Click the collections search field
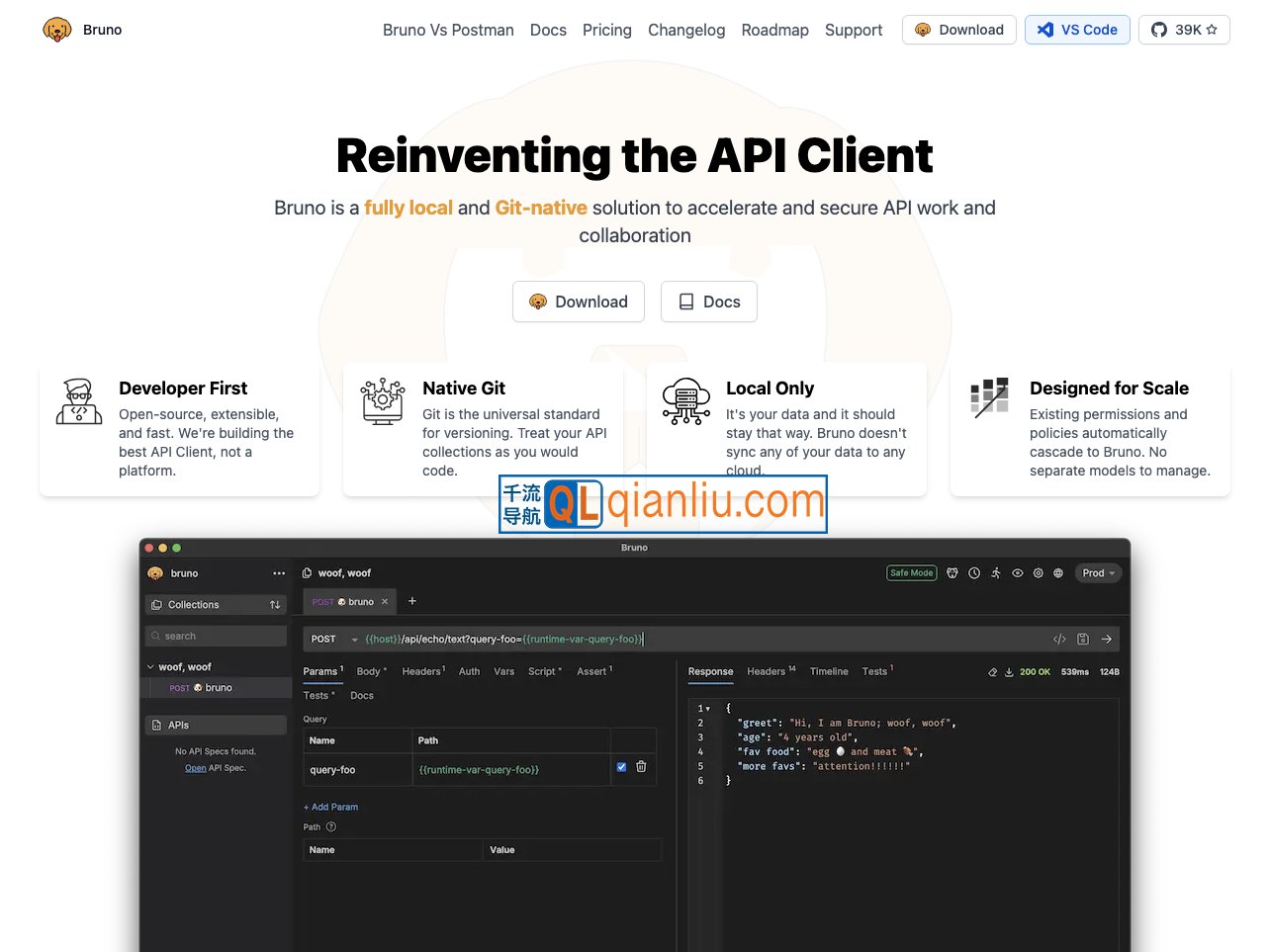1270x952 pixels. (x=218, y=637)
